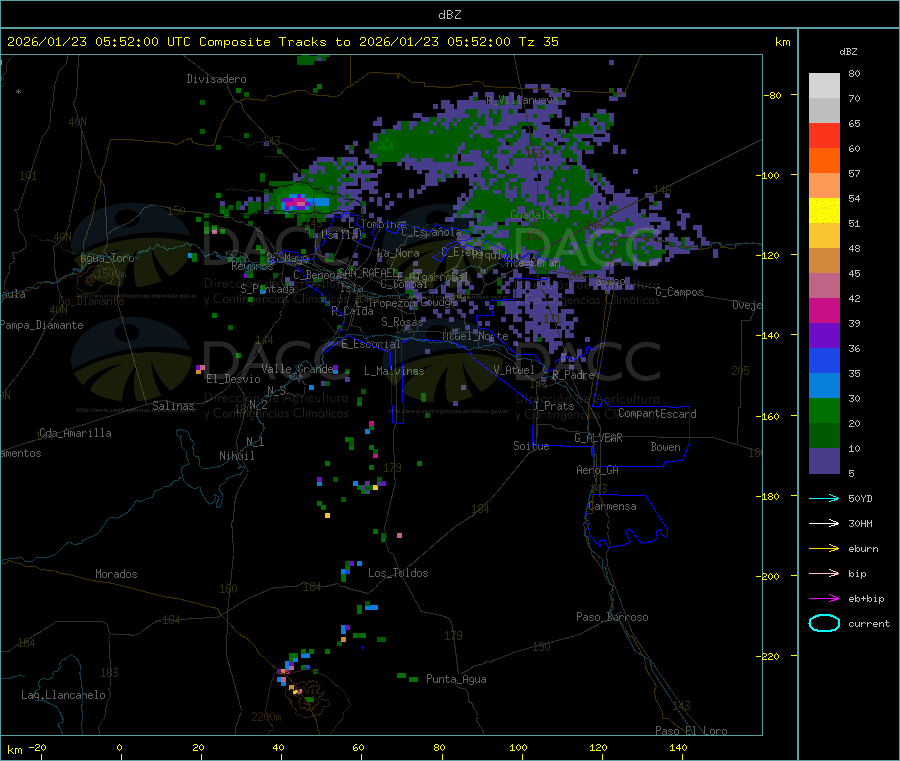Click the G_ALVEAR map label
The image size is (900, 761).
(x=598, y=438)
